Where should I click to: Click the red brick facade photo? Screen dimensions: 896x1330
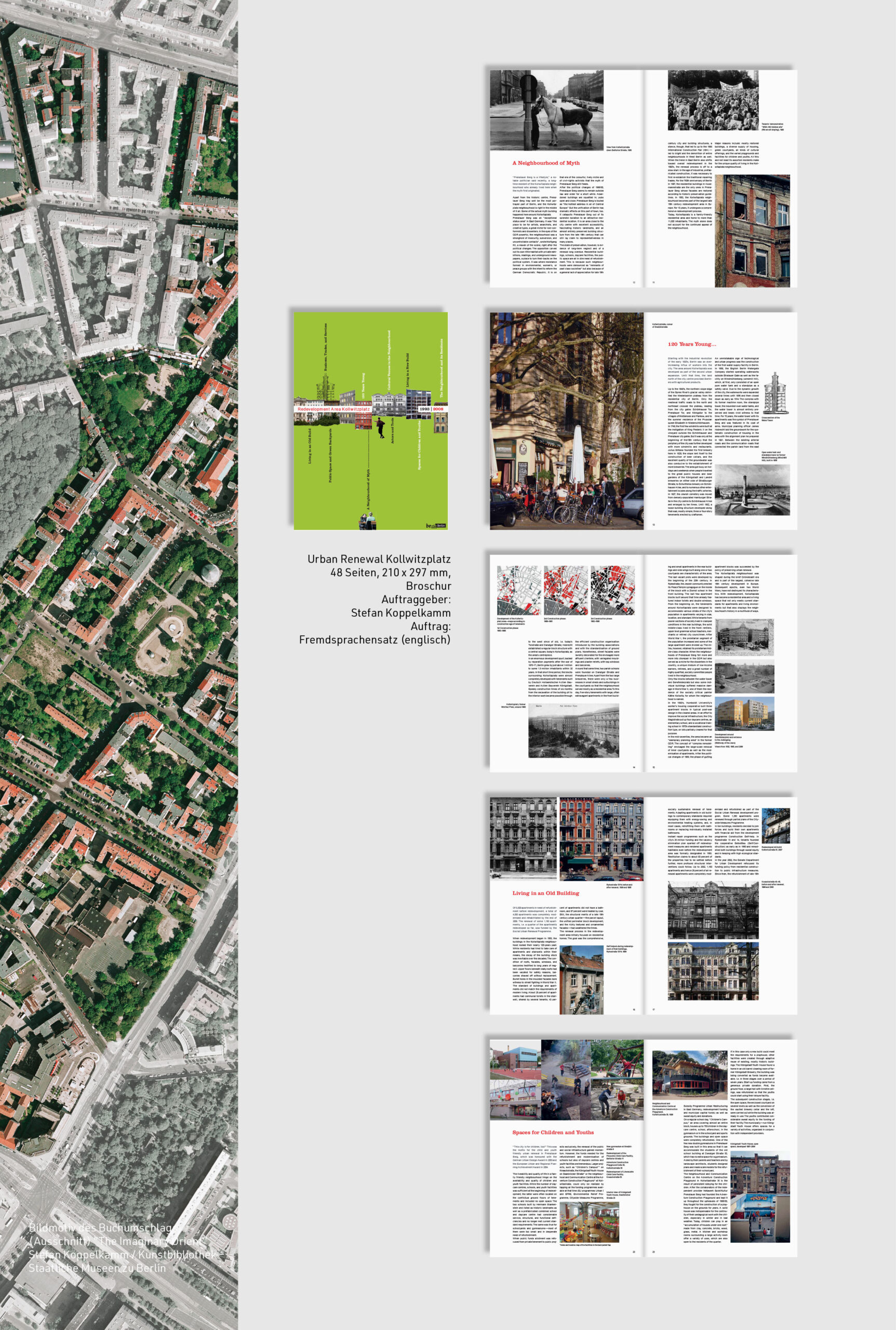pyautogui.click(x=752, y=231)
